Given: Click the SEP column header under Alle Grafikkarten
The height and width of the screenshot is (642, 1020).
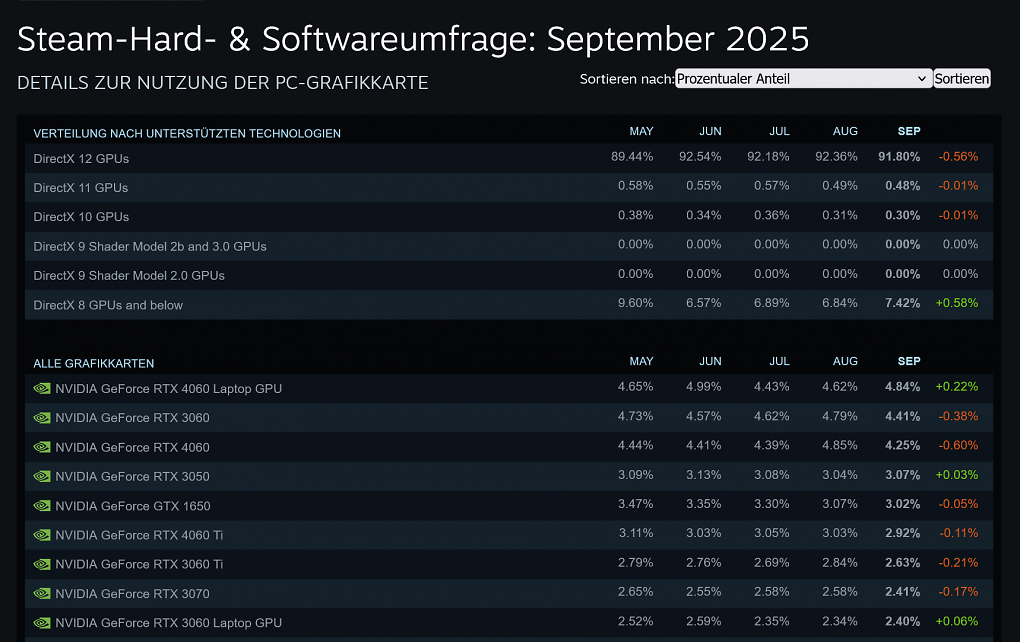Looking at the screenshot, I should [909, 361].
